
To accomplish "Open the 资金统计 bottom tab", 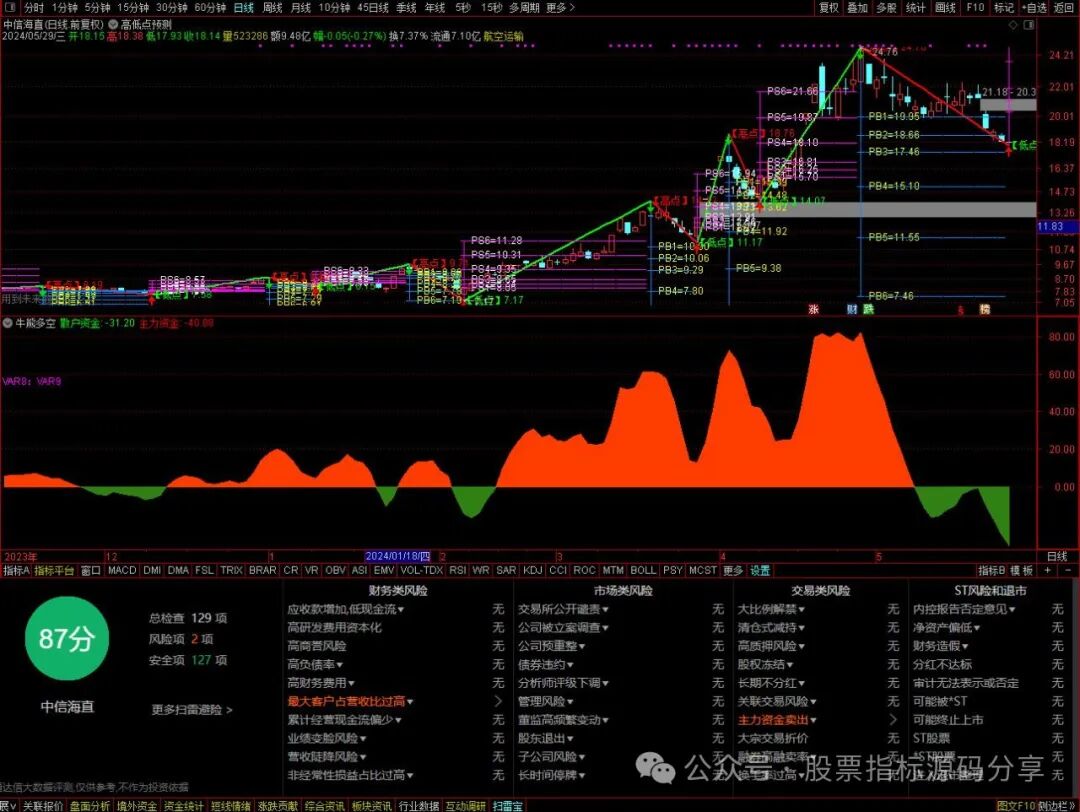I will 184,806.
